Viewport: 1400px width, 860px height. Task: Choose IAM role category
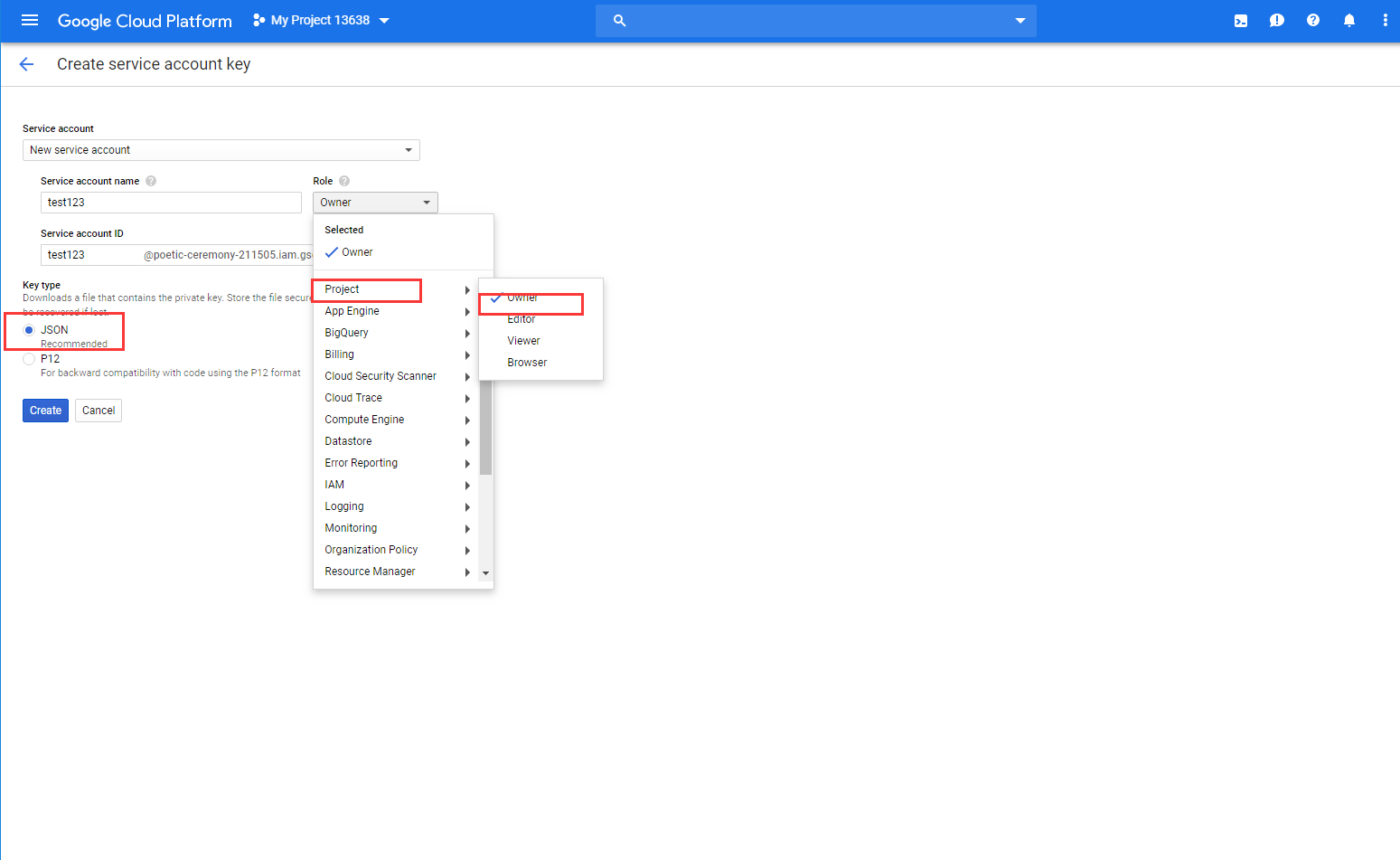click(396, 485)
